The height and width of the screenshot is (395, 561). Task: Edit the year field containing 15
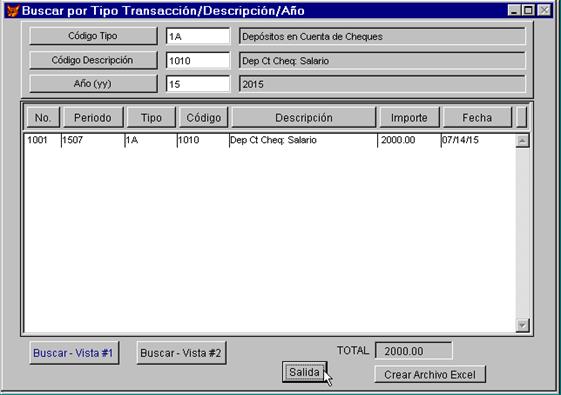(198, 84)
